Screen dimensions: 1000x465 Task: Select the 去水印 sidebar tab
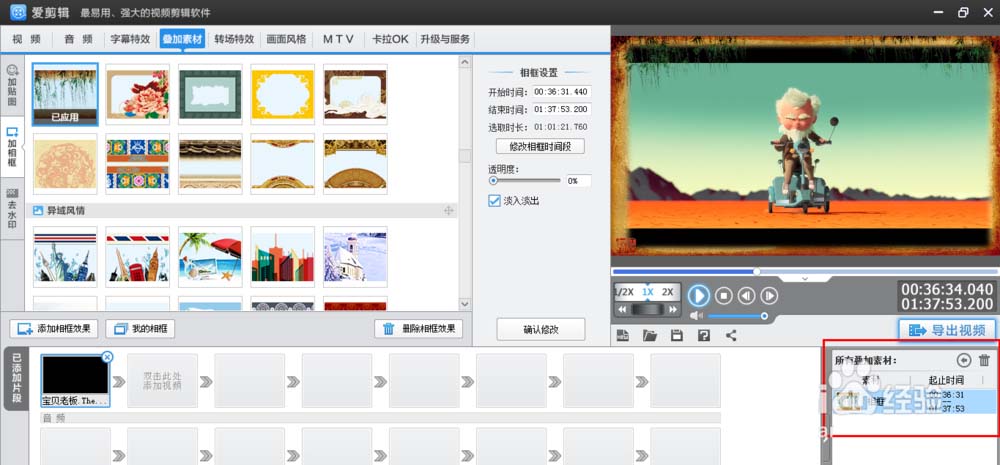12,209
